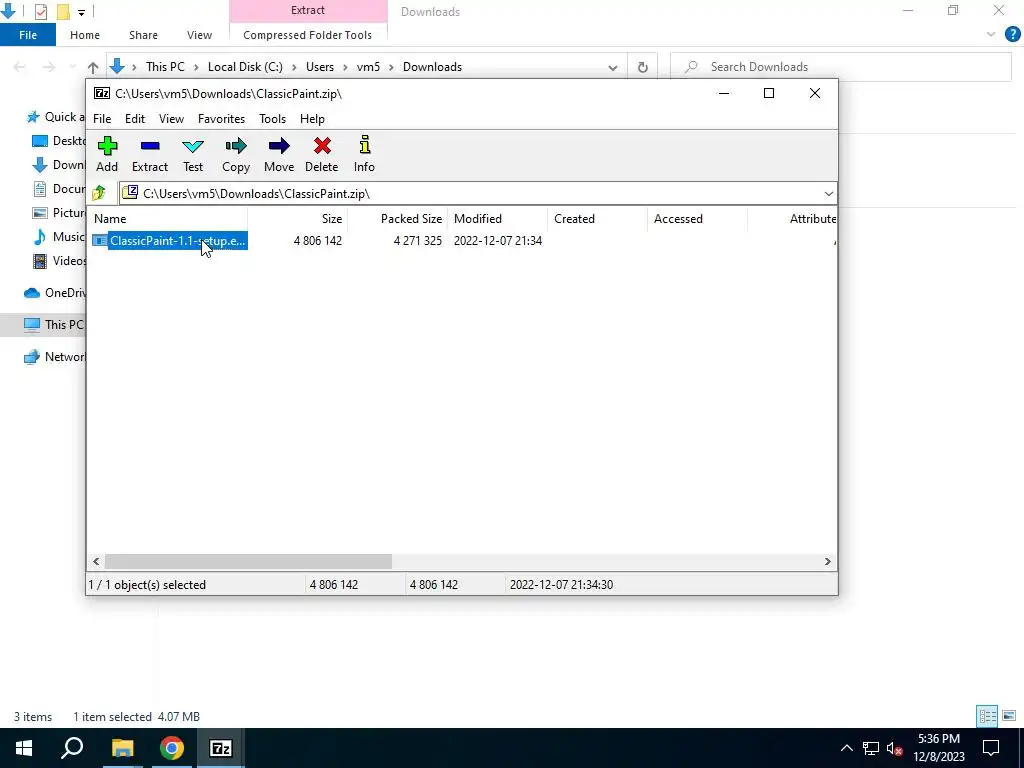Open Windows taskbar search
Viewport: 1024px width, 768px height.
coord(72,748)
